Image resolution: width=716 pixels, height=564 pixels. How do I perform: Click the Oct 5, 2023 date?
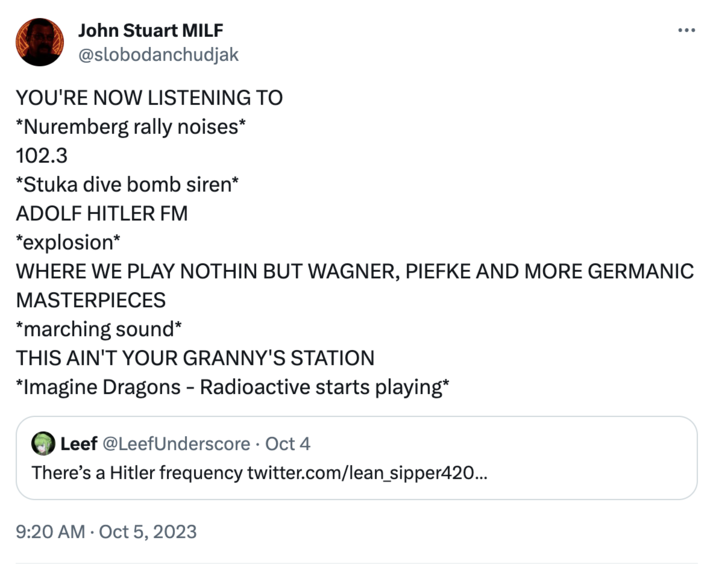click(x=151, y=532)
